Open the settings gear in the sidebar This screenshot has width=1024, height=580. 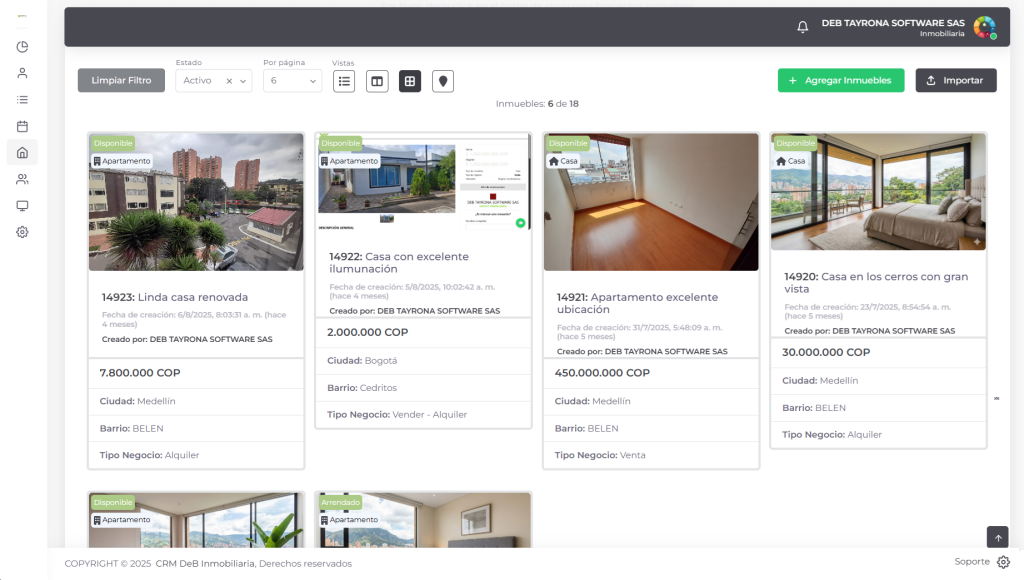point(22,232)
